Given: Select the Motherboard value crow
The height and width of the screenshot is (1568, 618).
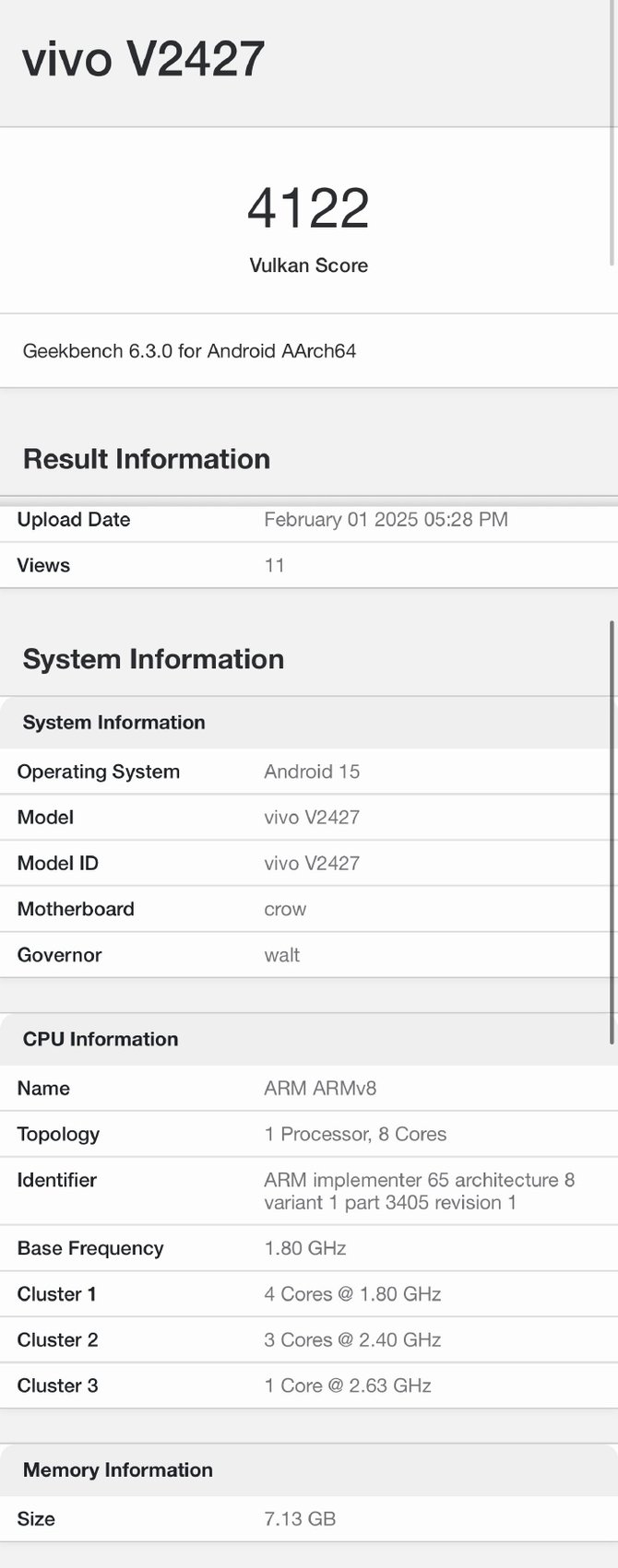Looking at the screenshot, I should pyautogui.click(x=285, y=909).
